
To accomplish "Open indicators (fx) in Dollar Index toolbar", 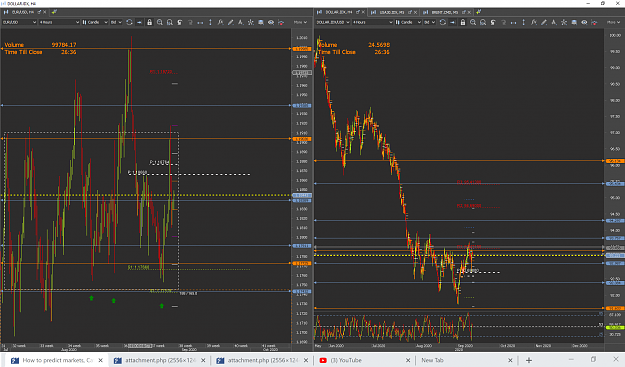I will tap(534, 22).
